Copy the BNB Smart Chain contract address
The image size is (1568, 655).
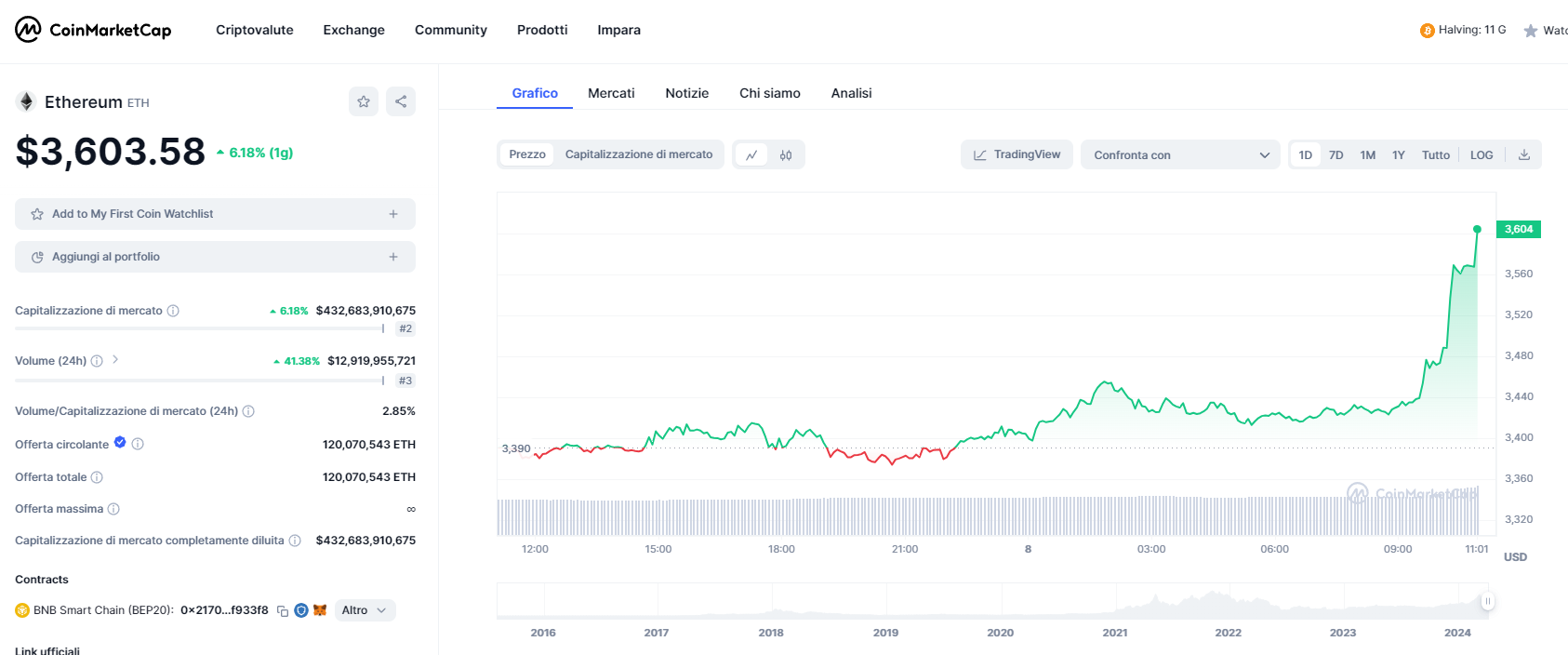coord(283,611)
